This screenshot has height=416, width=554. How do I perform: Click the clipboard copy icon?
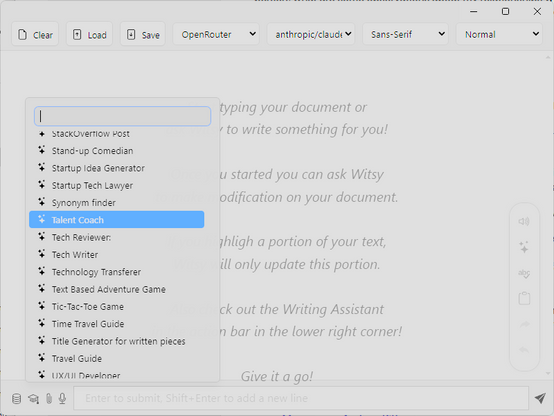pyautogui.click(x=524, y=298)
